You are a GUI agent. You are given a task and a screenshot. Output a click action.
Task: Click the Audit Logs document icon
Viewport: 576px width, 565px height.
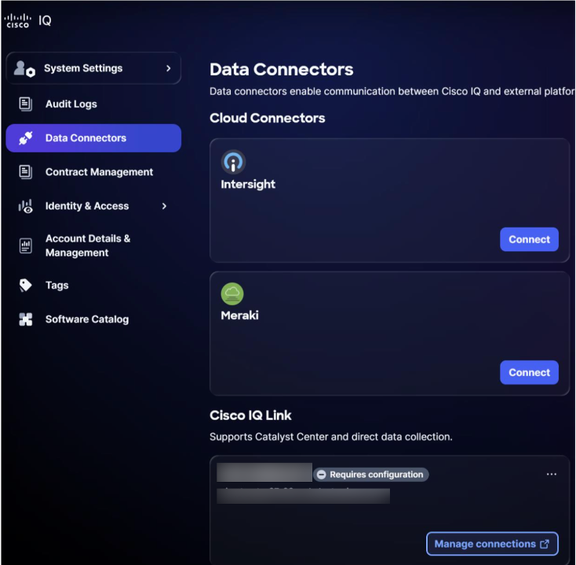[x=25, y=104]
